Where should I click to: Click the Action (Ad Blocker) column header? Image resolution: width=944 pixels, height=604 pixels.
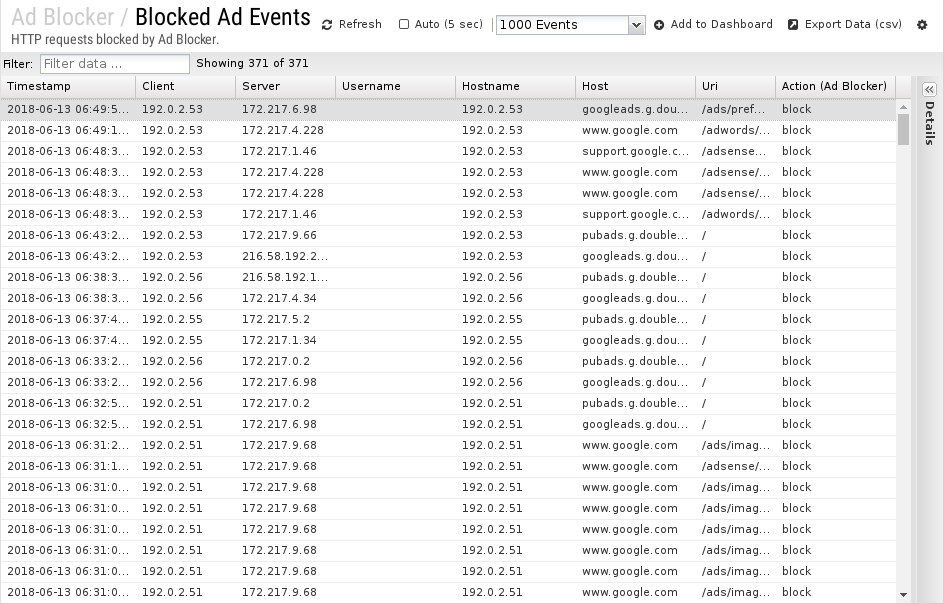coord(835,86)
